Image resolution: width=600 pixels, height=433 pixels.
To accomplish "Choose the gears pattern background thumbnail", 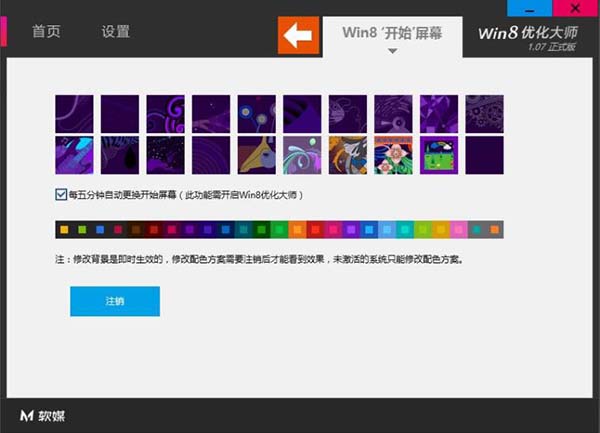I will pyautogui.click(x=484, y=114).
